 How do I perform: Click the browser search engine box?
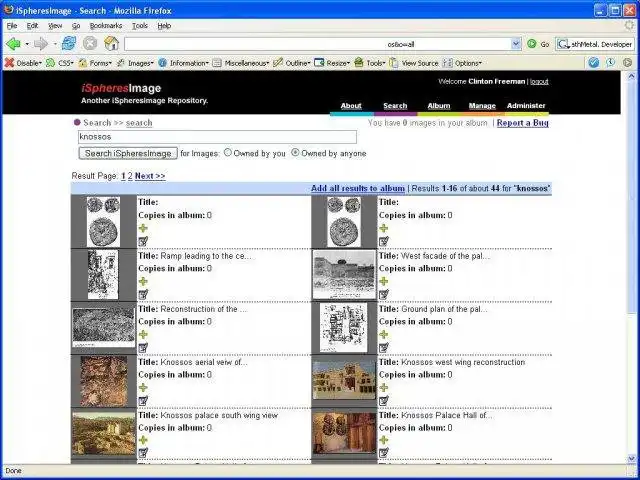(595, 44)
